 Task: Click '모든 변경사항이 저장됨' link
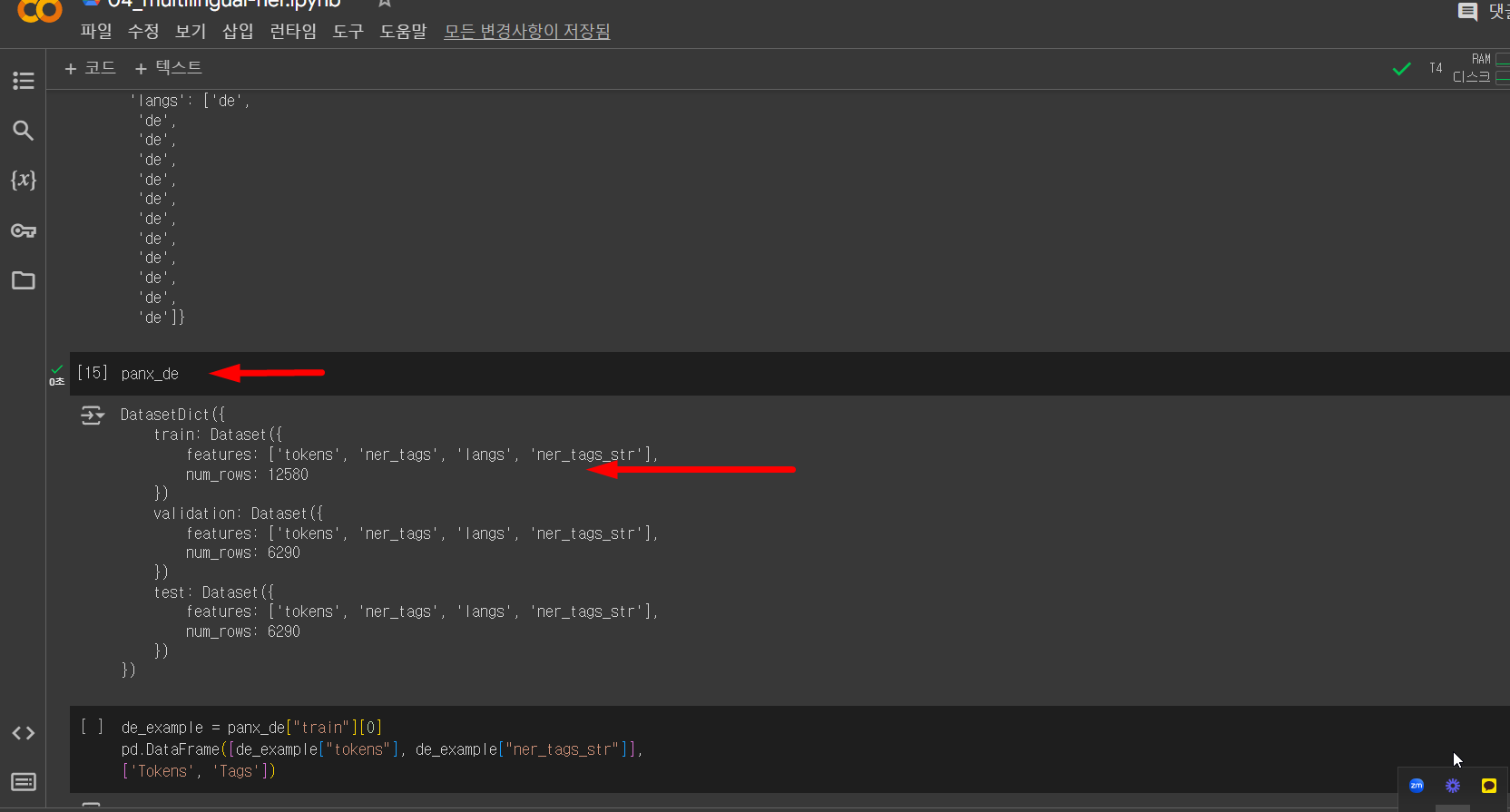[527, 31]
